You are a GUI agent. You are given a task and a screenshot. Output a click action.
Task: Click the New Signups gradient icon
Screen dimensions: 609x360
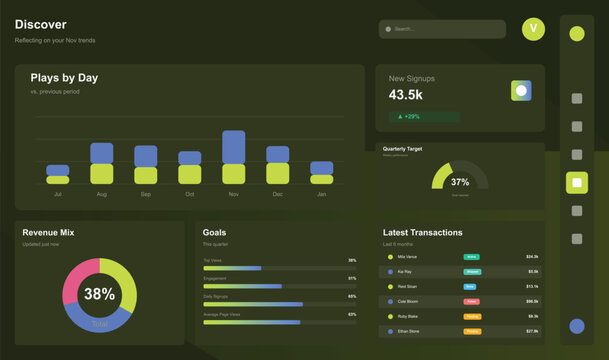pyautogui.click(x=521, y=90)
